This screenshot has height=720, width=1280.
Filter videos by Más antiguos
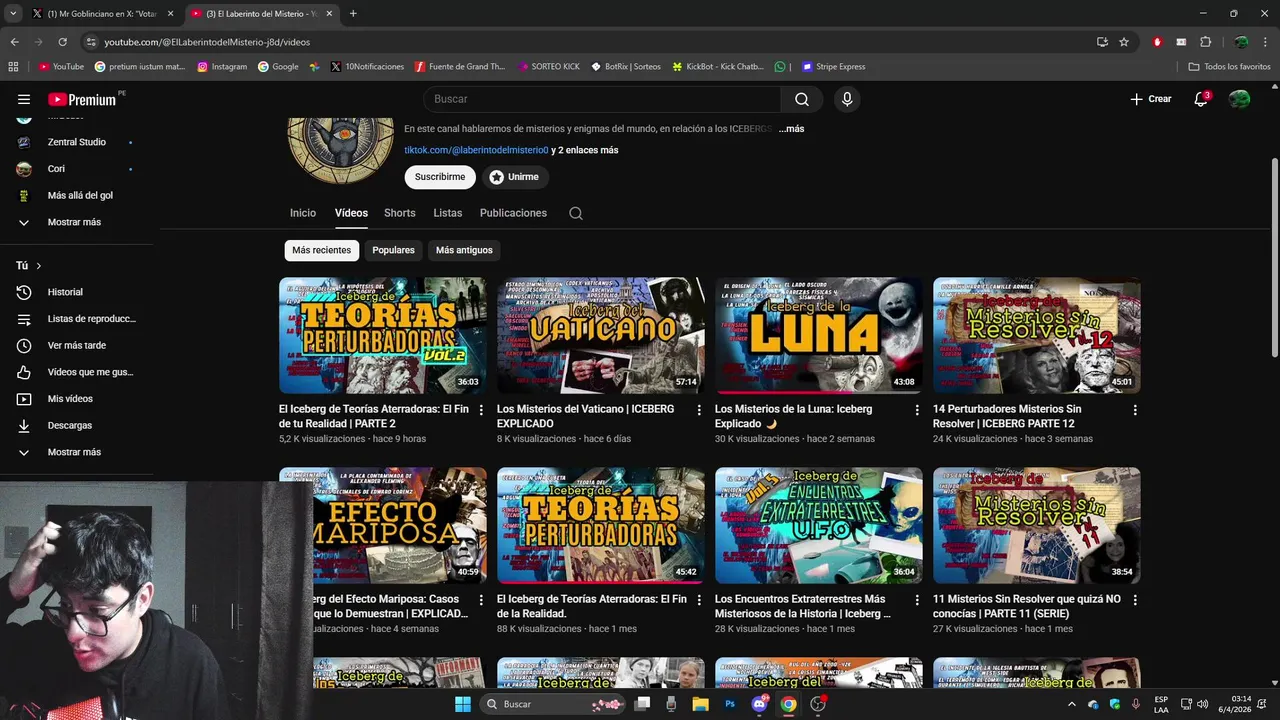click(464, 250)
